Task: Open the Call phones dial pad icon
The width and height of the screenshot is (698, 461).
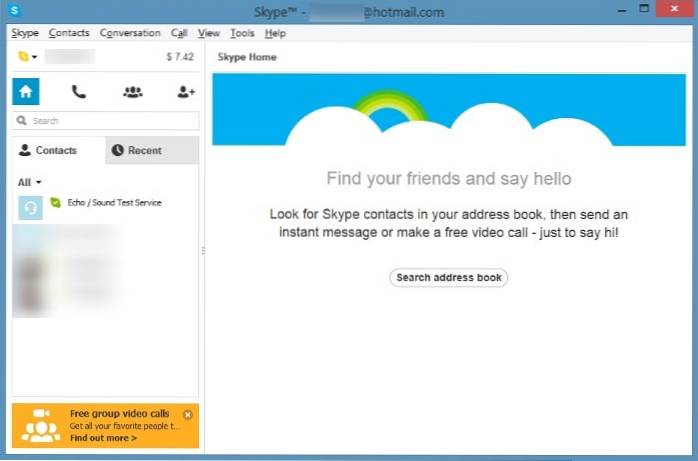Action: click(79, 92)
